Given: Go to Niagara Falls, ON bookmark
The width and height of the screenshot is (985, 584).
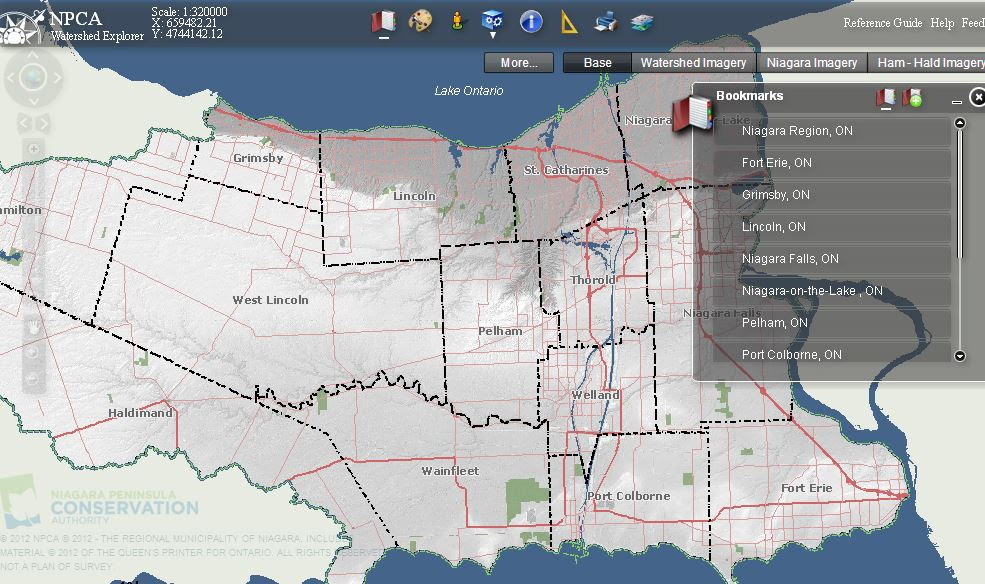Looking at the screenshot, I should 832,259.
